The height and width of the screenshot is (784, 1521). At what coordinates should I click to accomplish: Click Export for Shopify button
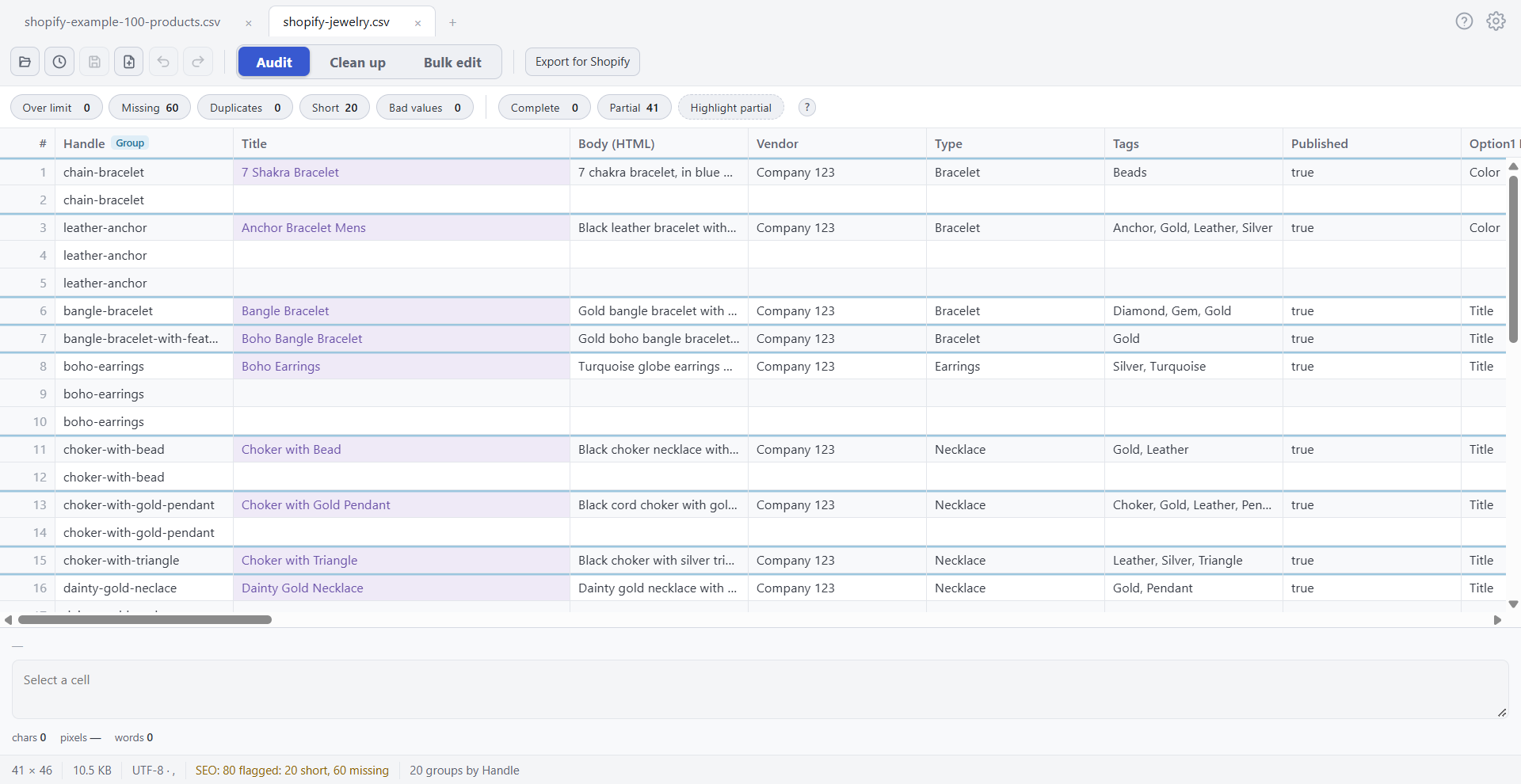[582, 62]
